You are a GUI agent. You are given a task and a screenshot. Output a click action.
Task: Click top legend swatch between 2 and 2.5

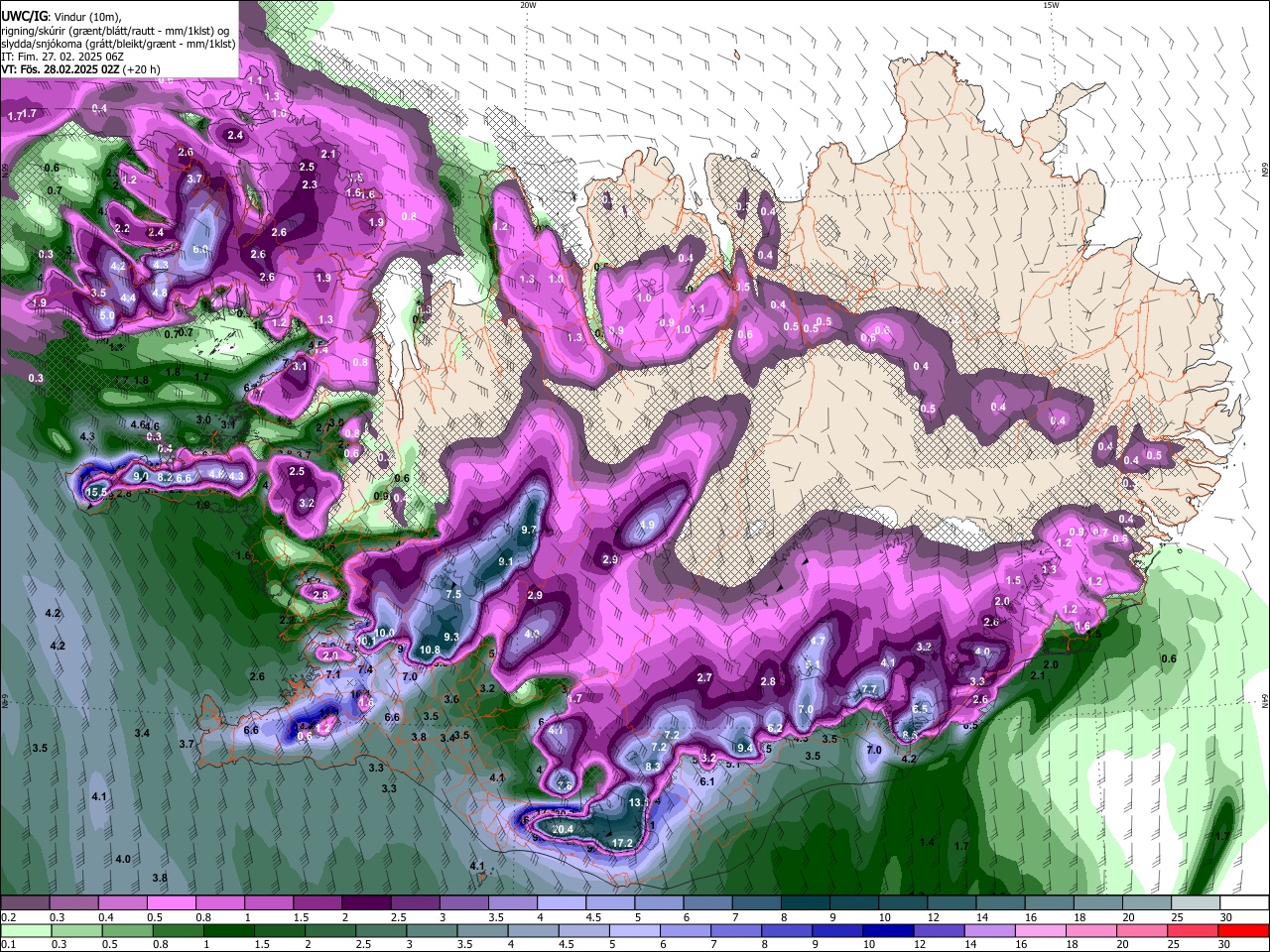tap(366, 902)
